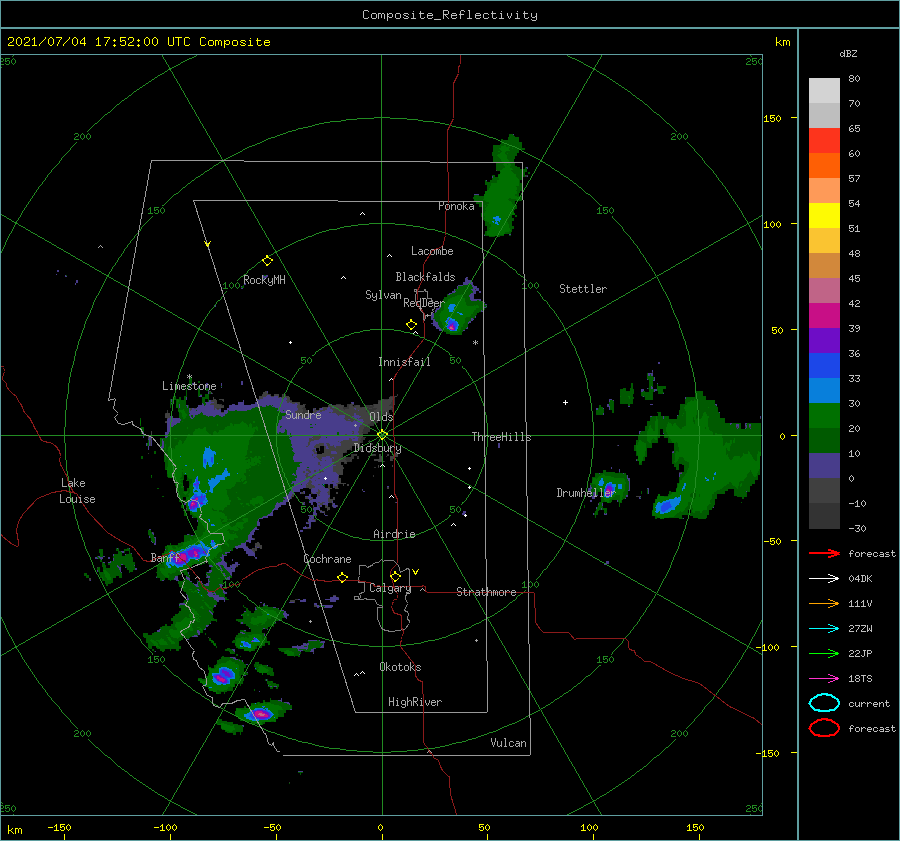The image size is (900, 841).
Task: Click the magenta 42-39 dBZ color swatch
Action: [x=824, y=316]
